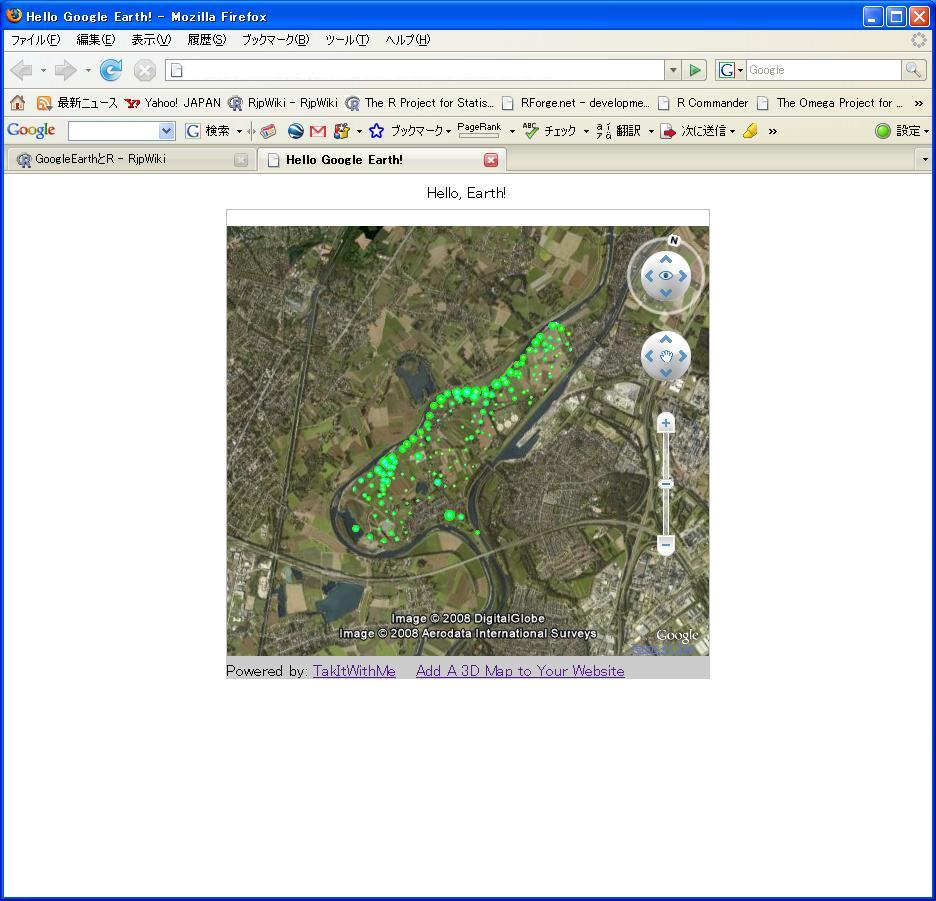Click inside the URL address field
Viewport: 936px width, 901px height.
coord(420,70)
